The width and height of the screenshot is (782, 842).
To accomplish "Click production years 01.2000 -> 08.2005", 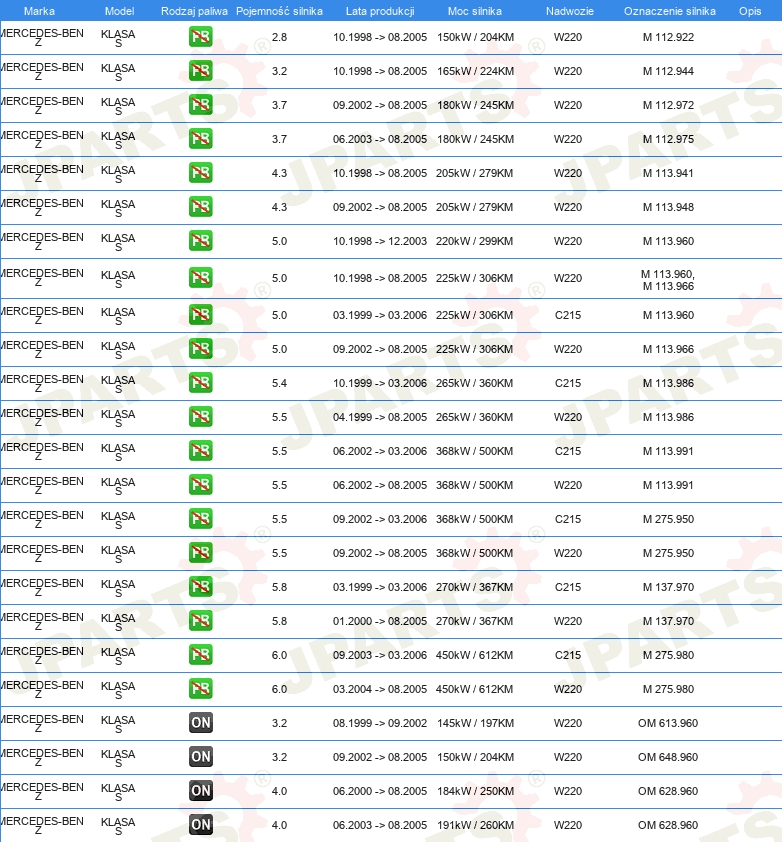I will pyautogui.click(x=380, y=621).
